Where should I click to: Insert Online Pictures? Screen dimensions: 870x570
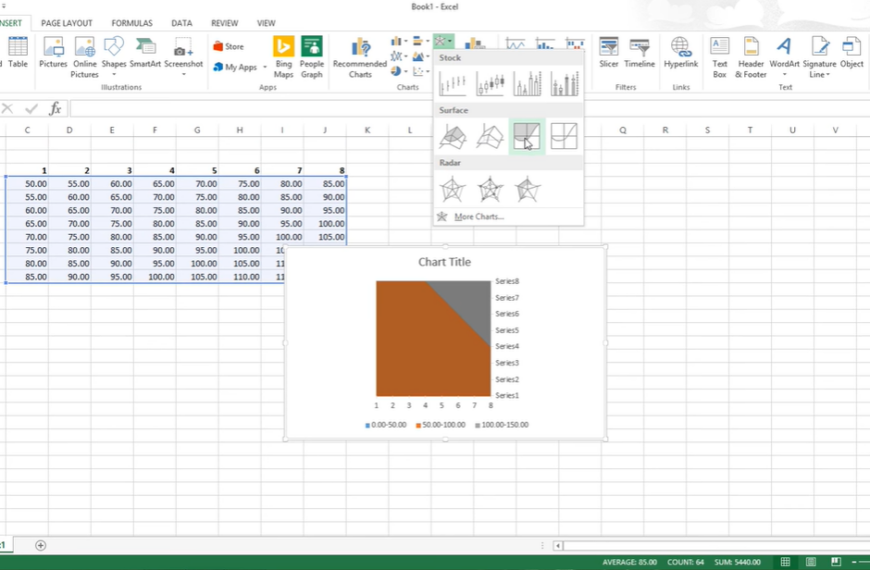[85, 57]
